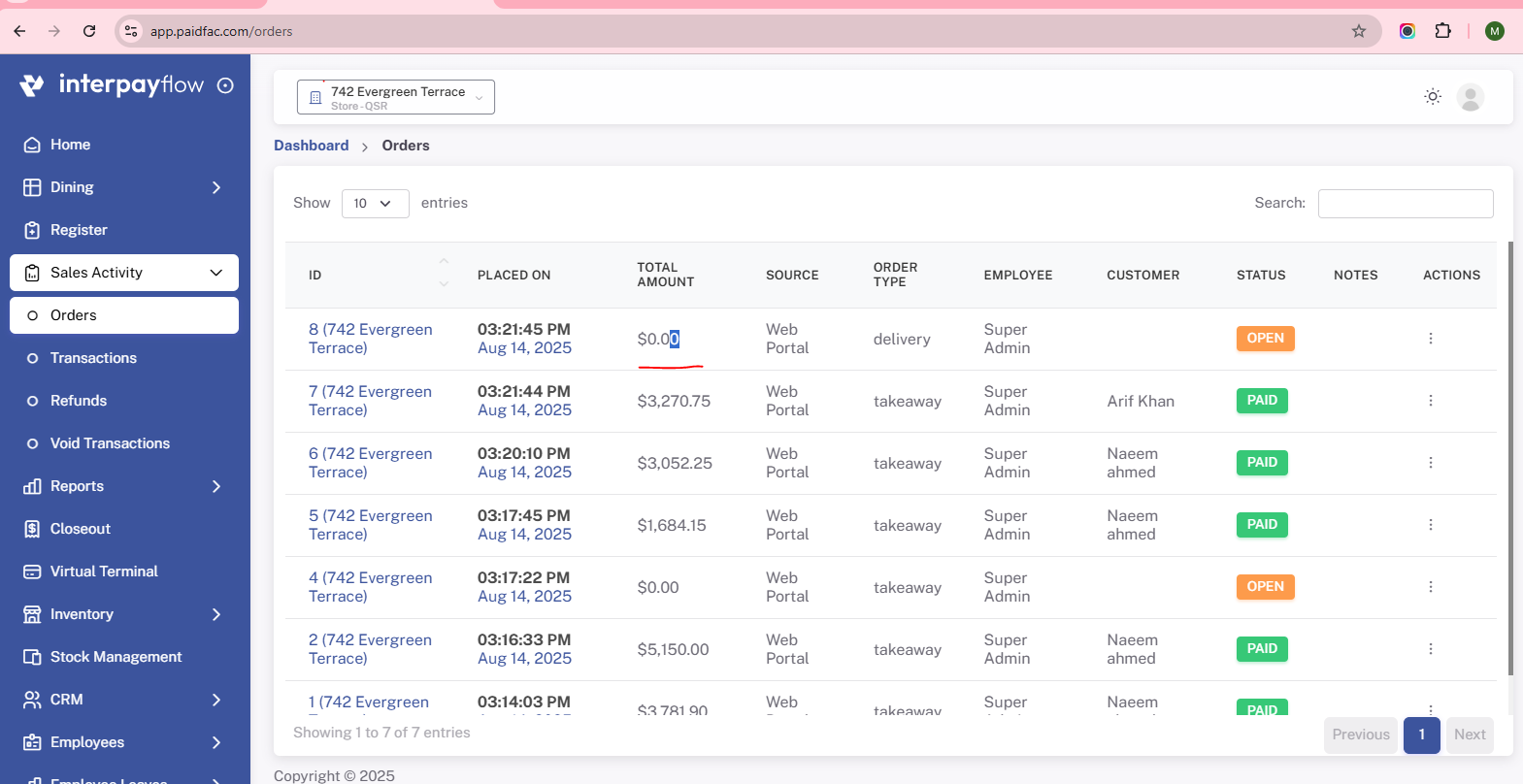This screenshot has height=784, width=1523.
Task: Open order 5 (742 Evergreen Terrace) link
Action: point(371,525)
